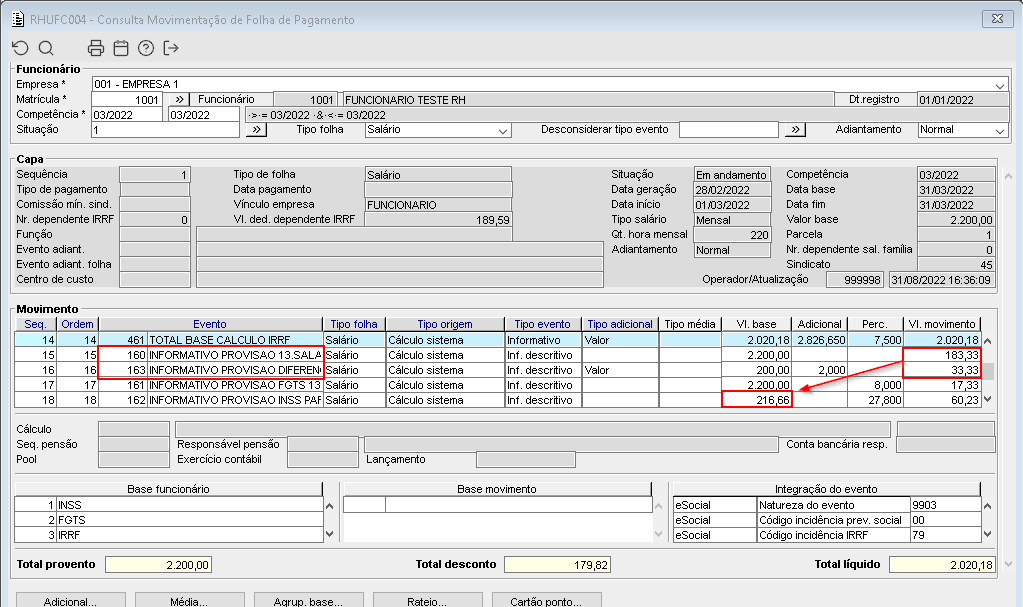The width and height of the screenshot is (1023, 607).
Task: Click lookup arrows next to Desconsiderar tipo evento
Action: coord(794,130)
